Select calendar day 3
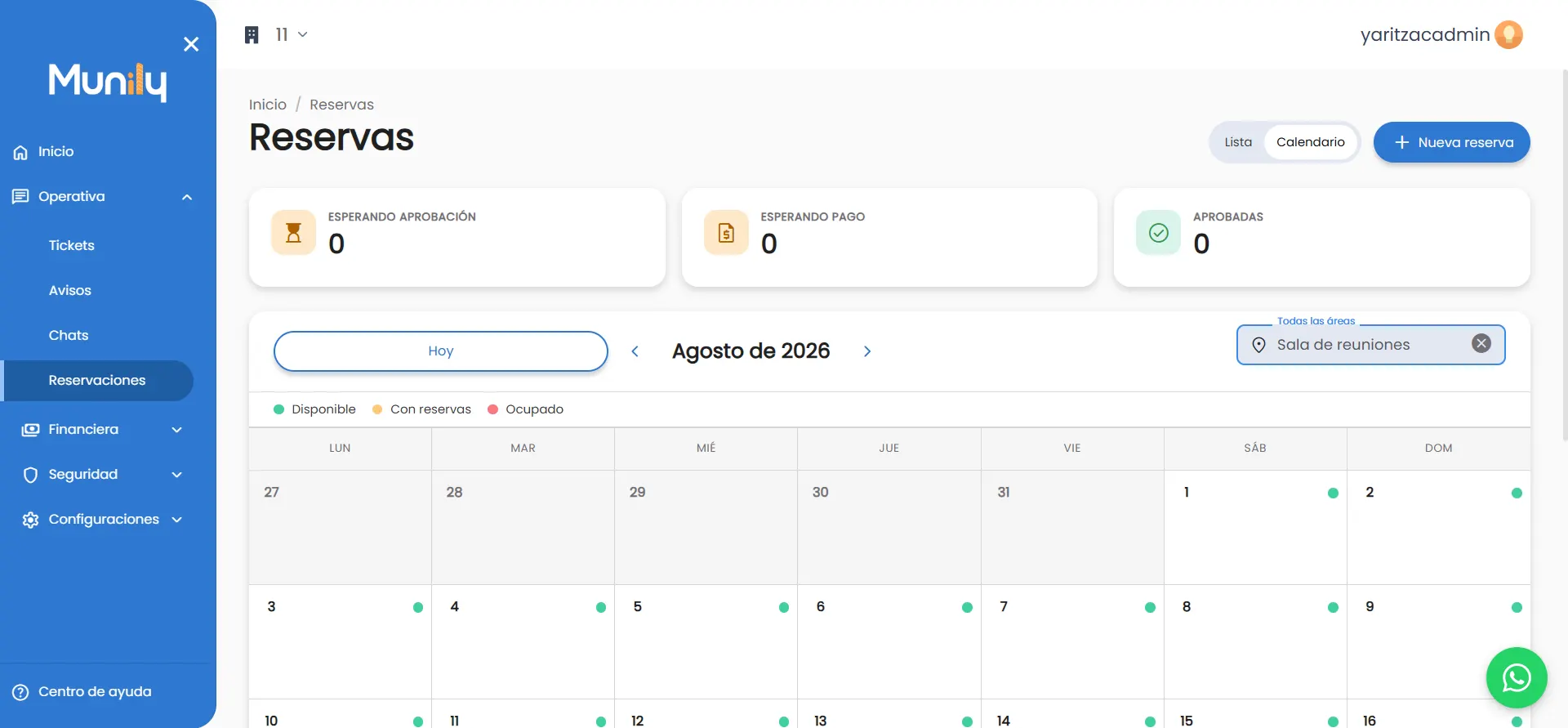The height and width of the screenshot is (728, 1568). 340,641
